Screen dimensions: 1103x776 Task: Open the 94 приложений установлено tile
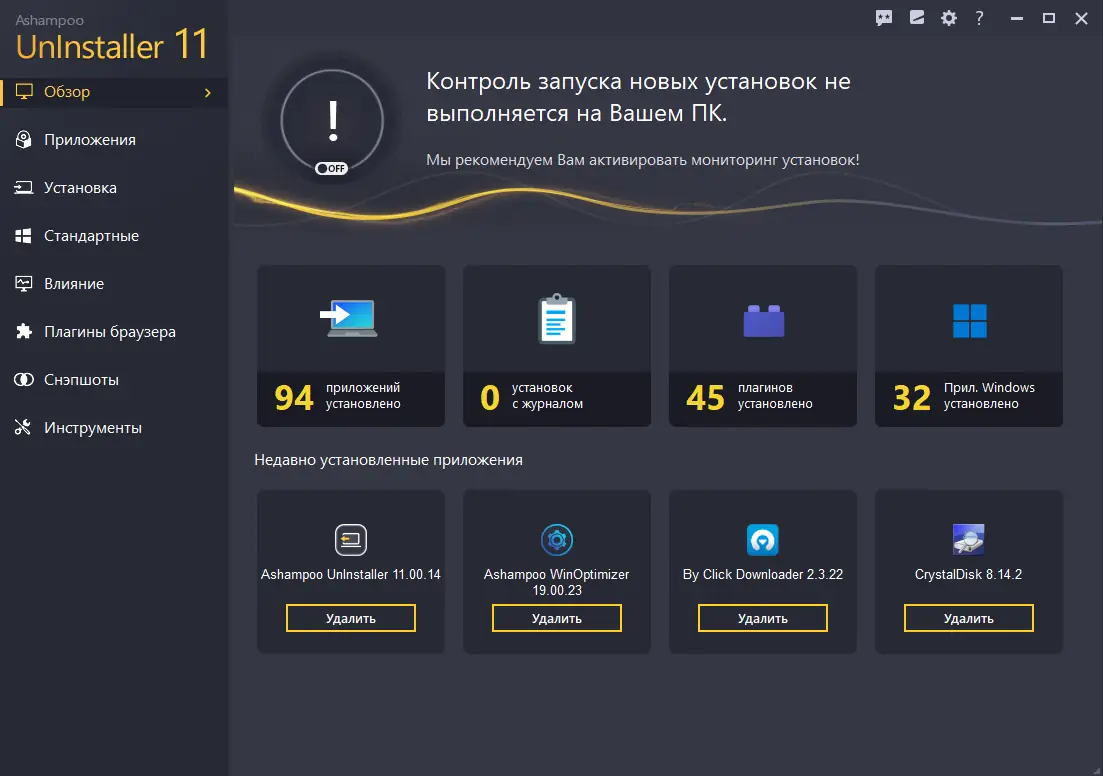(x=350, y=345)
